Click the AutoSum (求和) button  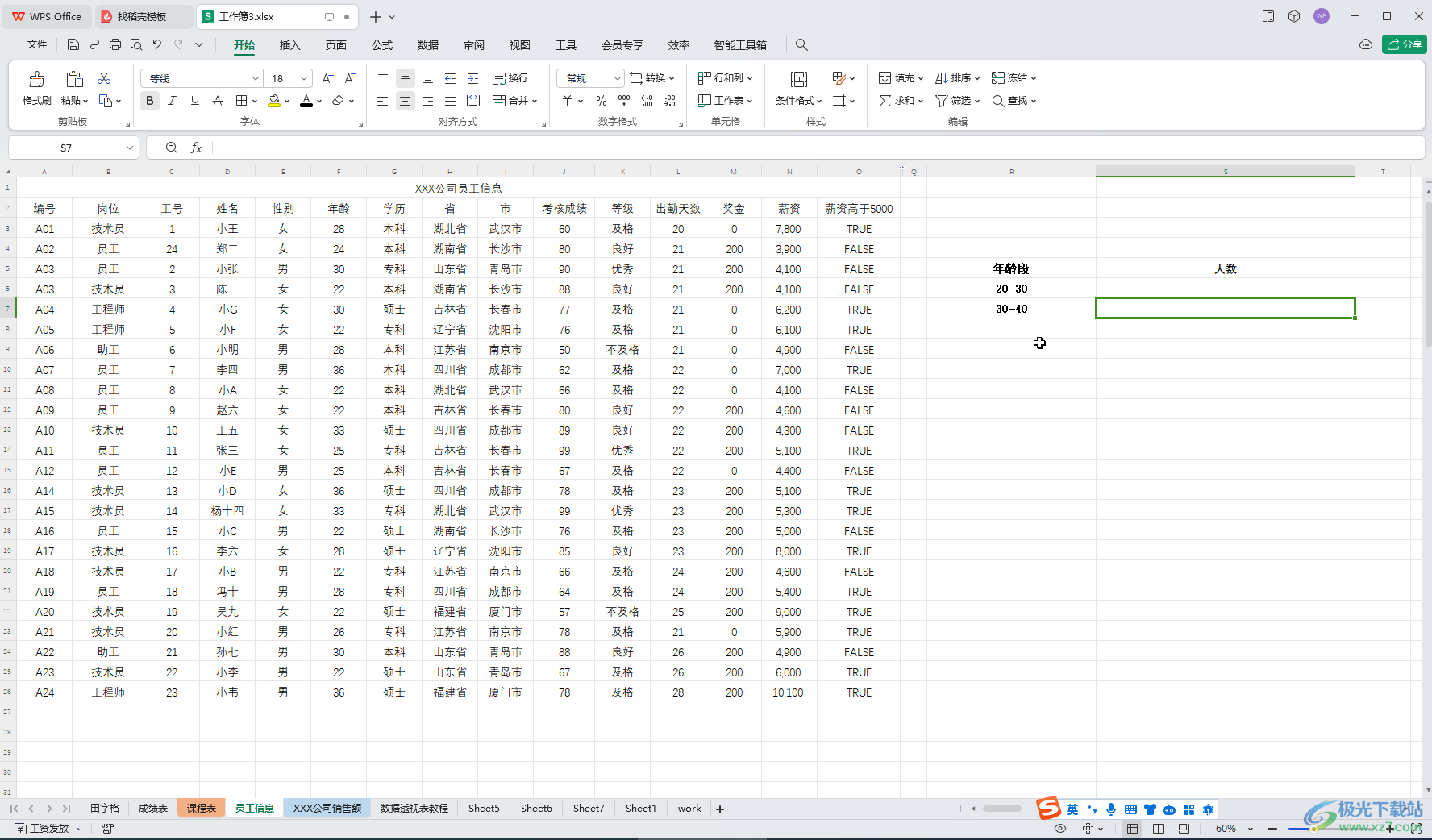coord(901,101)
